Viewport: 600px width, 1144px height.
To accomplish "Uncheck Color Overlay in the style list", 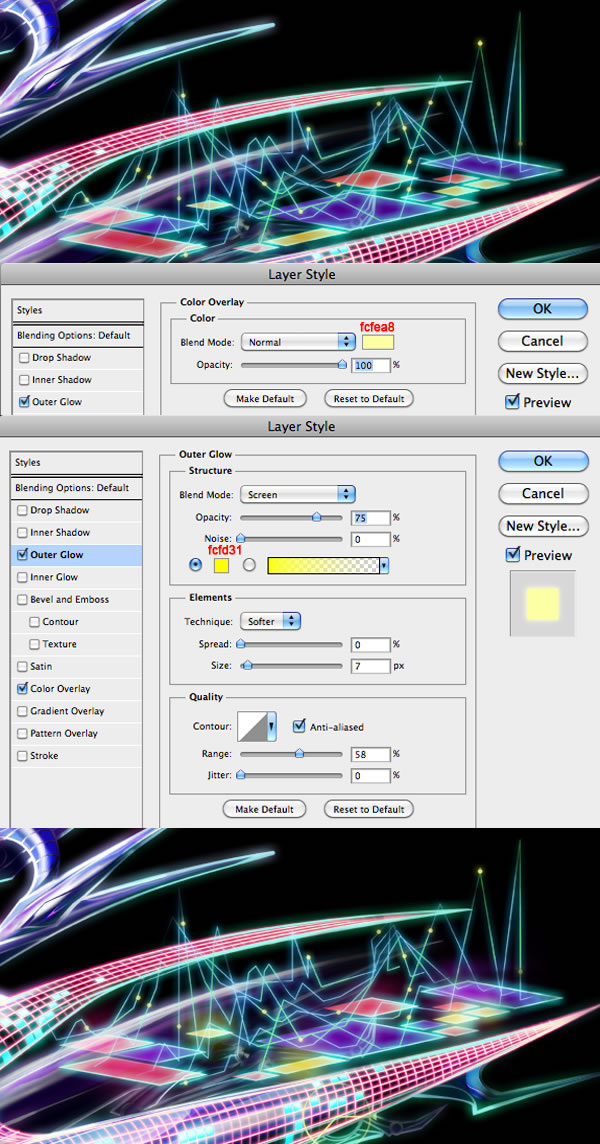I will pyautogui.click(x=22, y=689).
